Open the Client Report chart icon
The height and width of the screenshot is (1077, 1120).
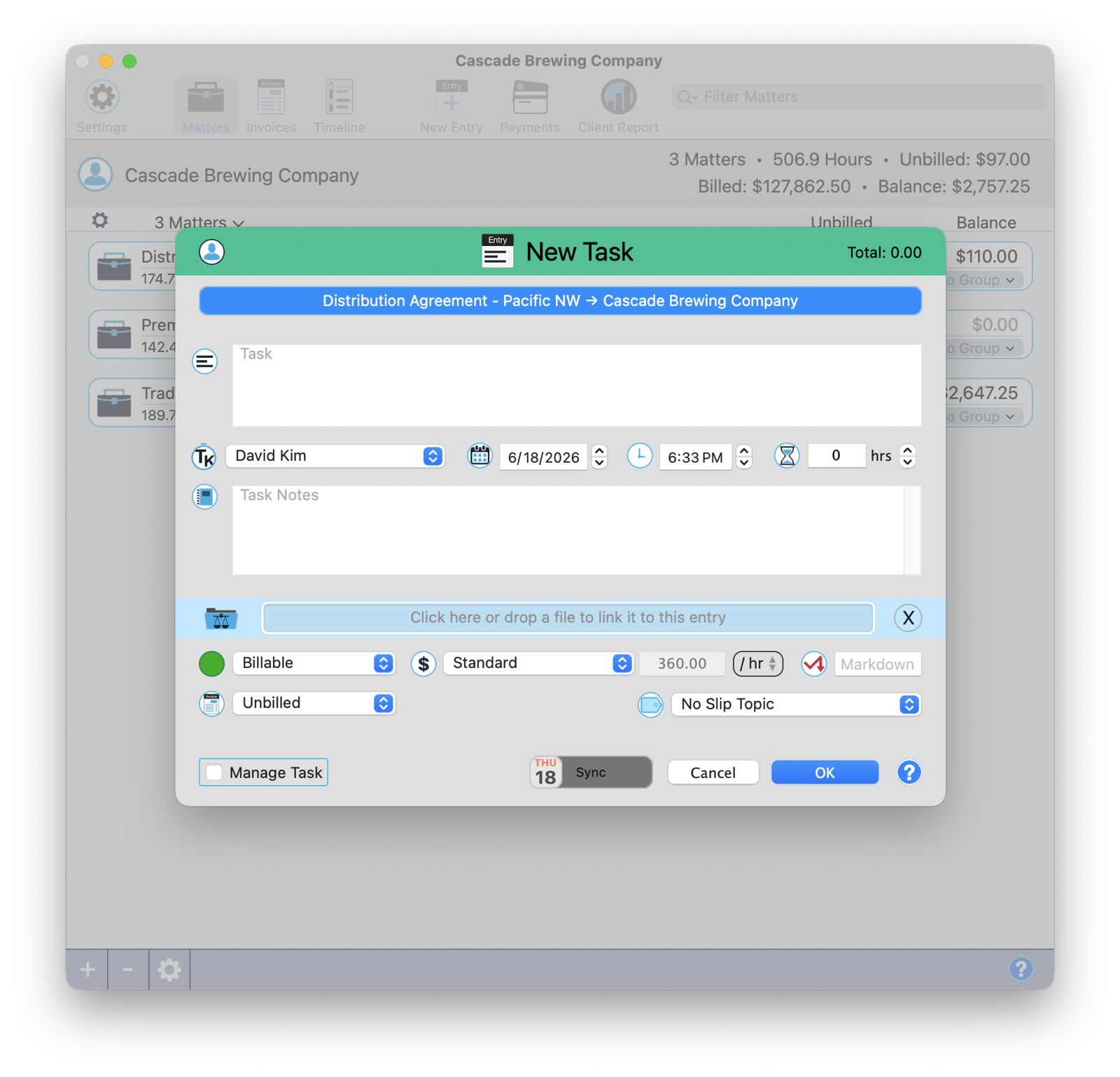(x=618, y=97)
